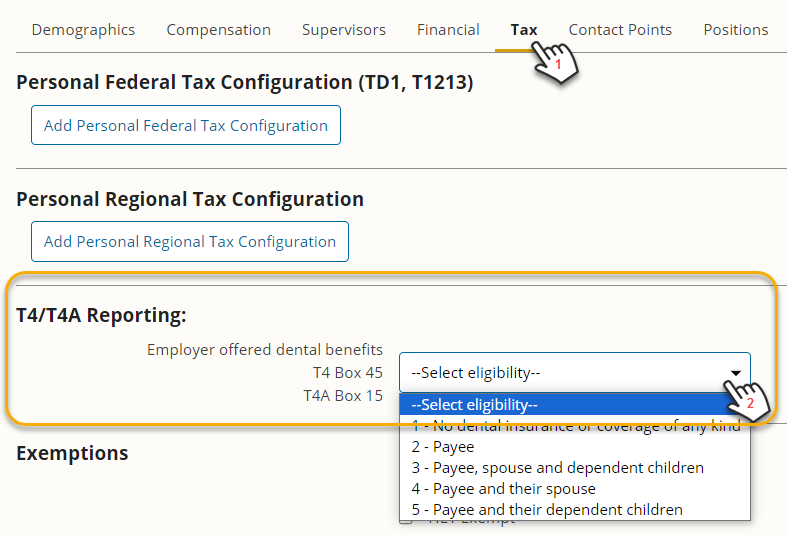Viewport: 787px width, 536px height.
Task: Open the Positions tab
Action: pos(735,30)
